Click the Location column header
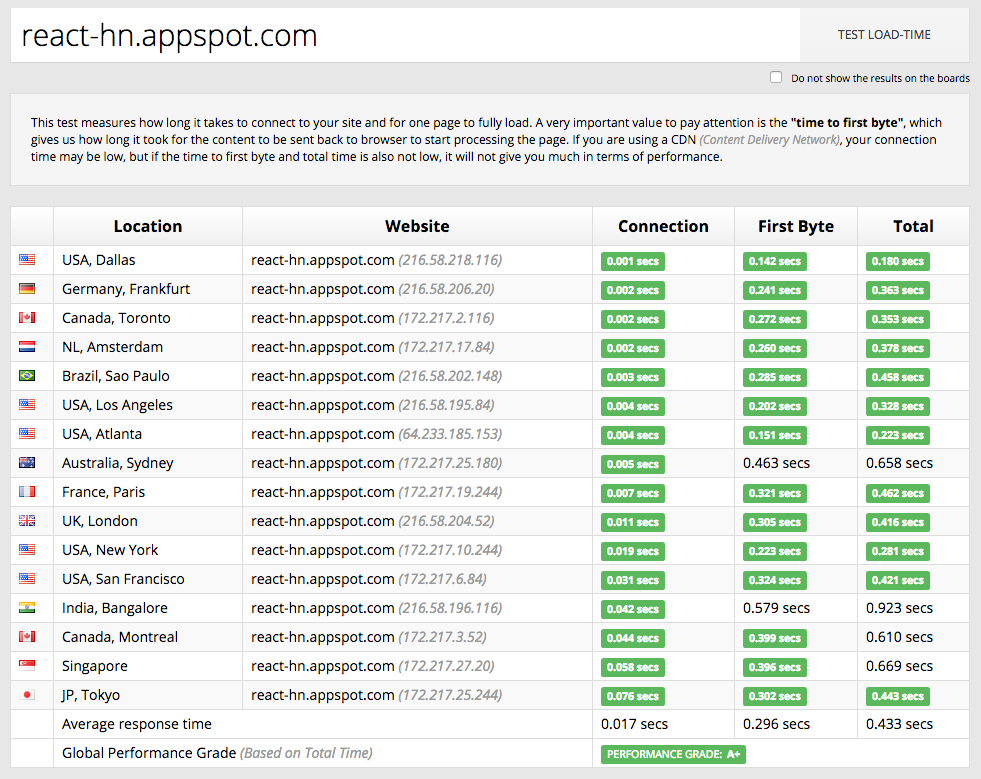The height and width of the screenshot is (779, 981). (147, 226)
